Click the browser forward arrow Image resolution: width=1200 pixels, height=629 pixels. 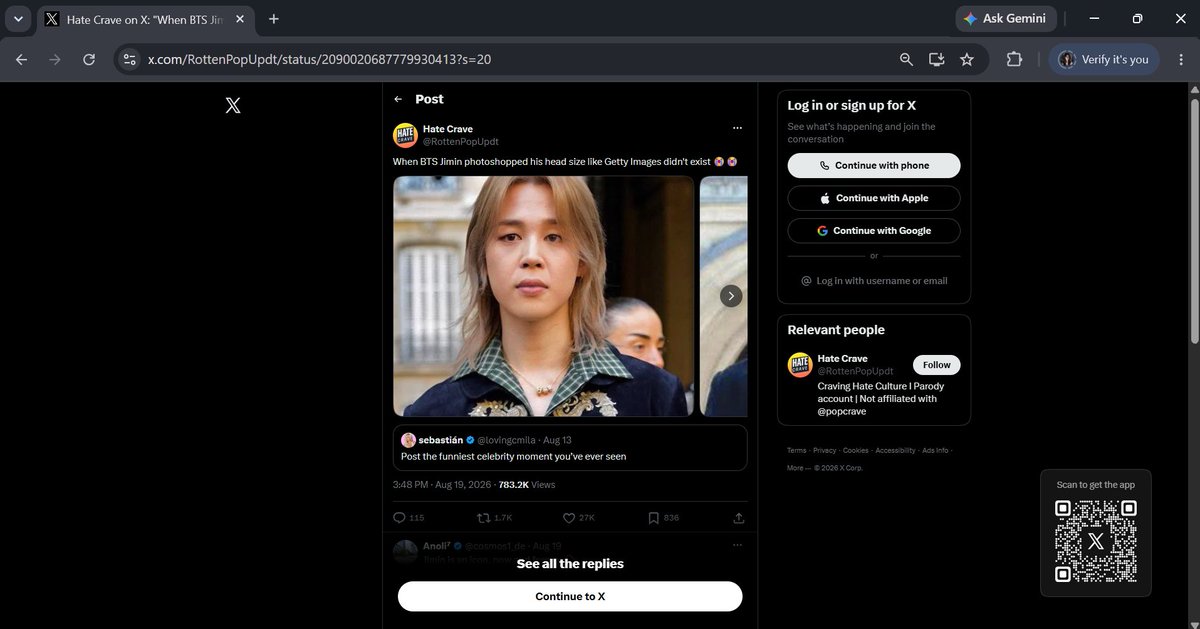coord(55,60)
